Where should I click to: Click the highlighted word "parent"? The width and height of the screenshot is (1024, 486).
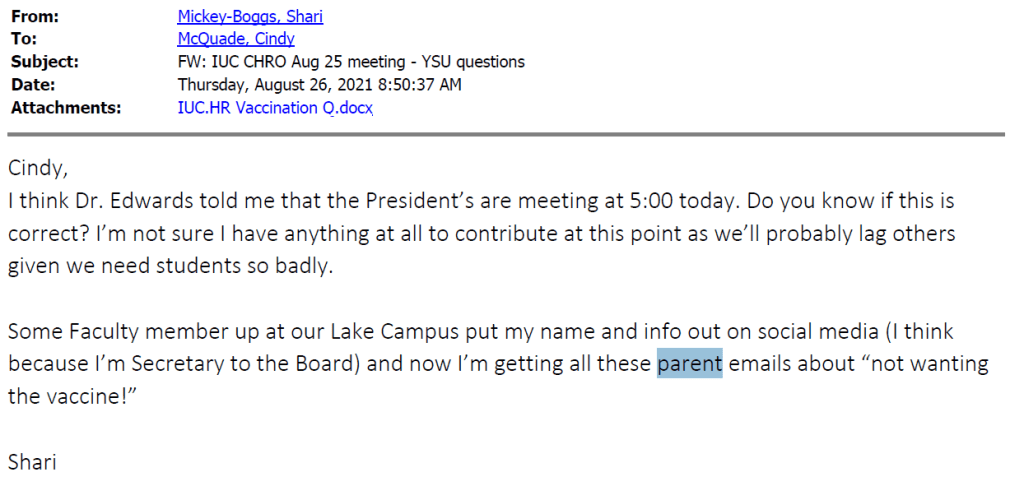coord(689,363)
